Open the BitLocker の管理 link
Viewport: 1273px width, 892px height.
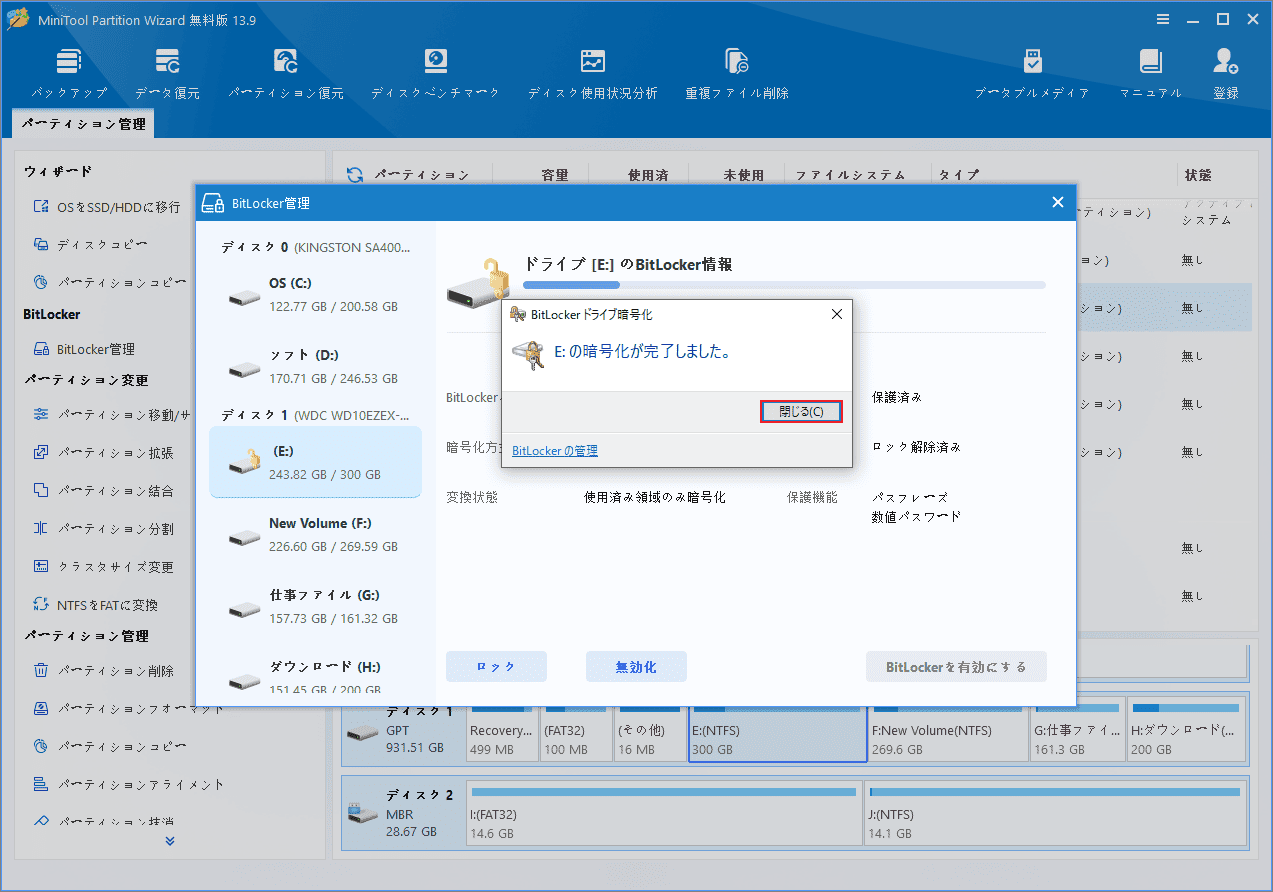[555, 451]
